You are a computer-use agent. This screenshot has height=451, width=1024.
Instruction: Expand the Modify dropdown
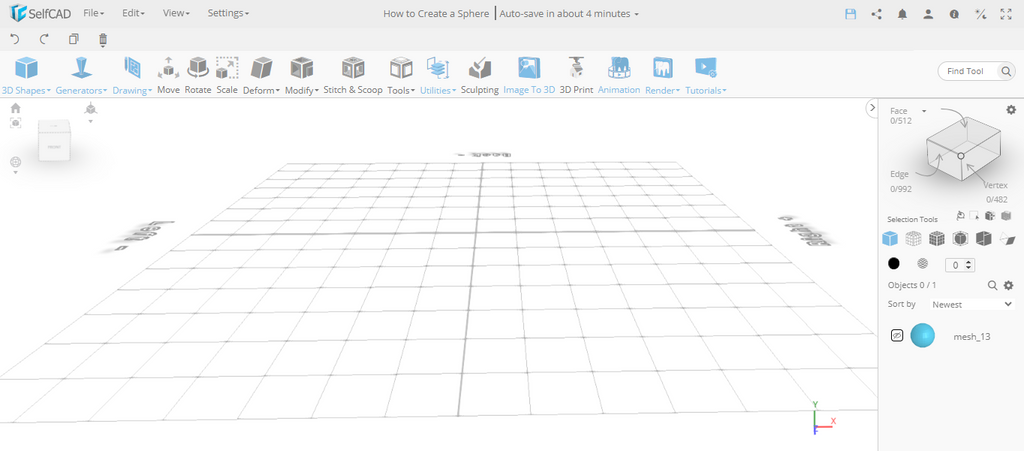tap(302, 91)
